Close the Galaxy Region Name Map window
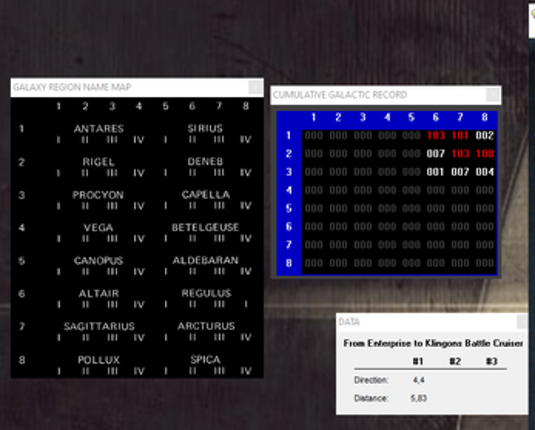 255,87
